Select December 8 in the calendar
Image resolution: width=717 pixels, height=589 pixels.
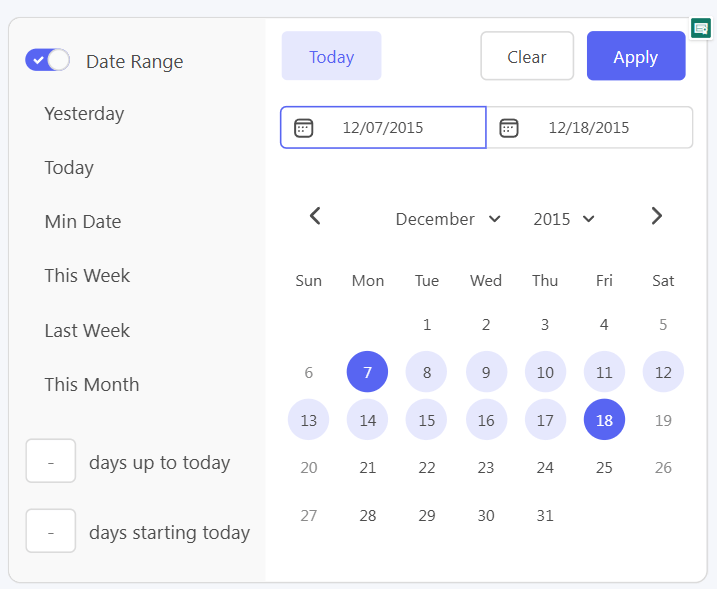tap(426, 372)
